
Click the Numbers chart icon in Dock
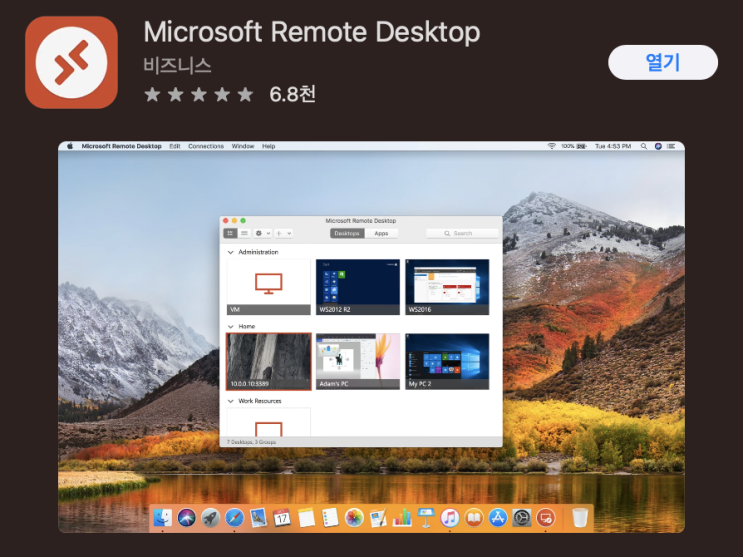click(402, 518)
